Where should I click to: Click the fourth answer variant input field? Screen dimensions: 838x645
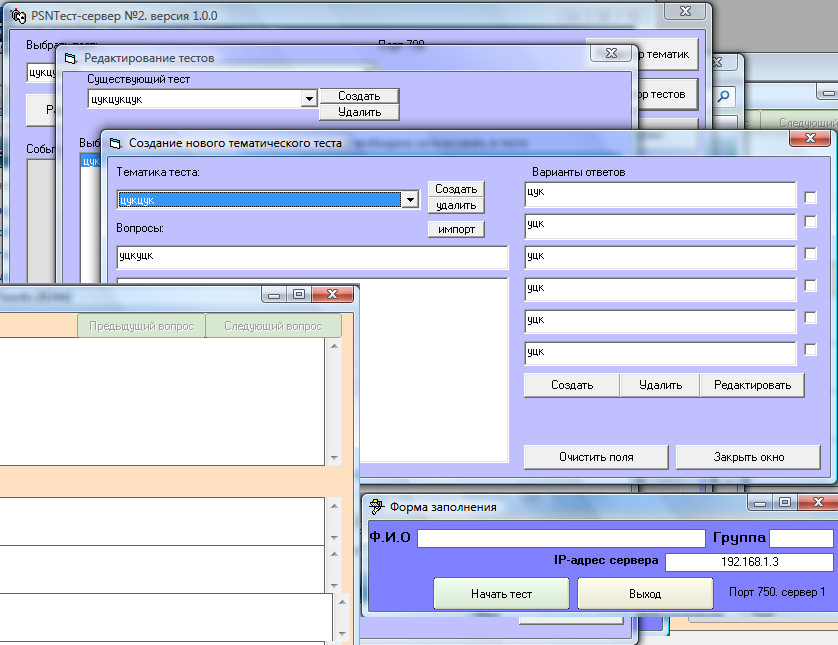tap(660, 290)
